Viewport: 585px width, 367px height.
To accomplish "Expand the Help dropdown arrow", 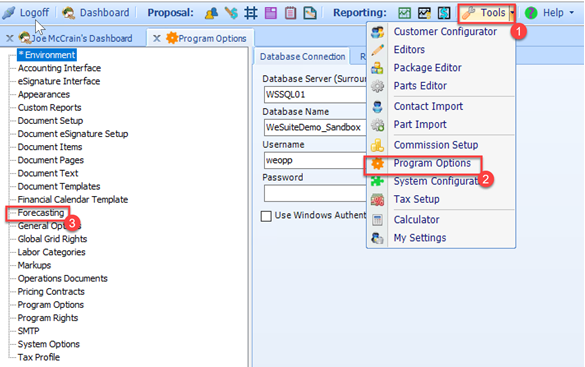I will click(572, 13).
